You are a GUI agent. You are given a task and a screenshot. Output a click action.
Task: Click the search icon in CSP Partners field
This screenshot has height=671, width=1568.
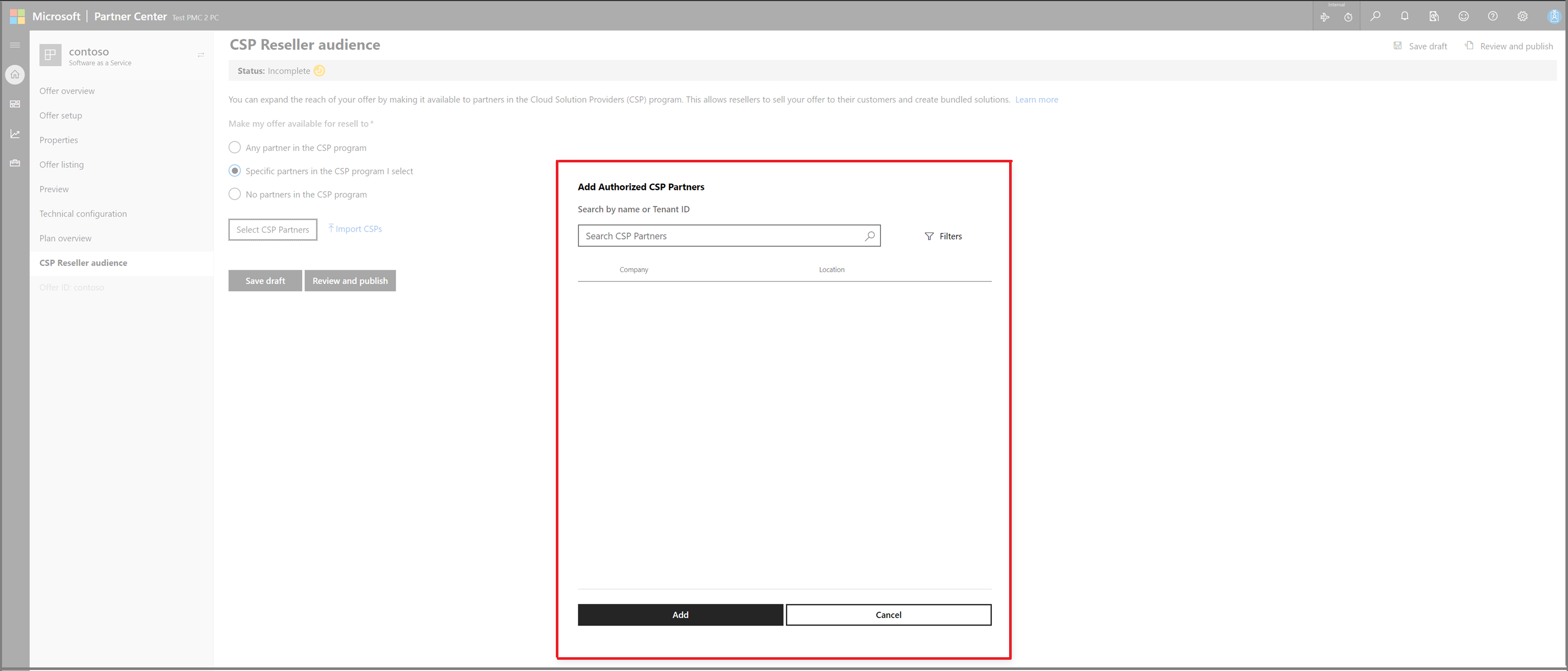870,235
